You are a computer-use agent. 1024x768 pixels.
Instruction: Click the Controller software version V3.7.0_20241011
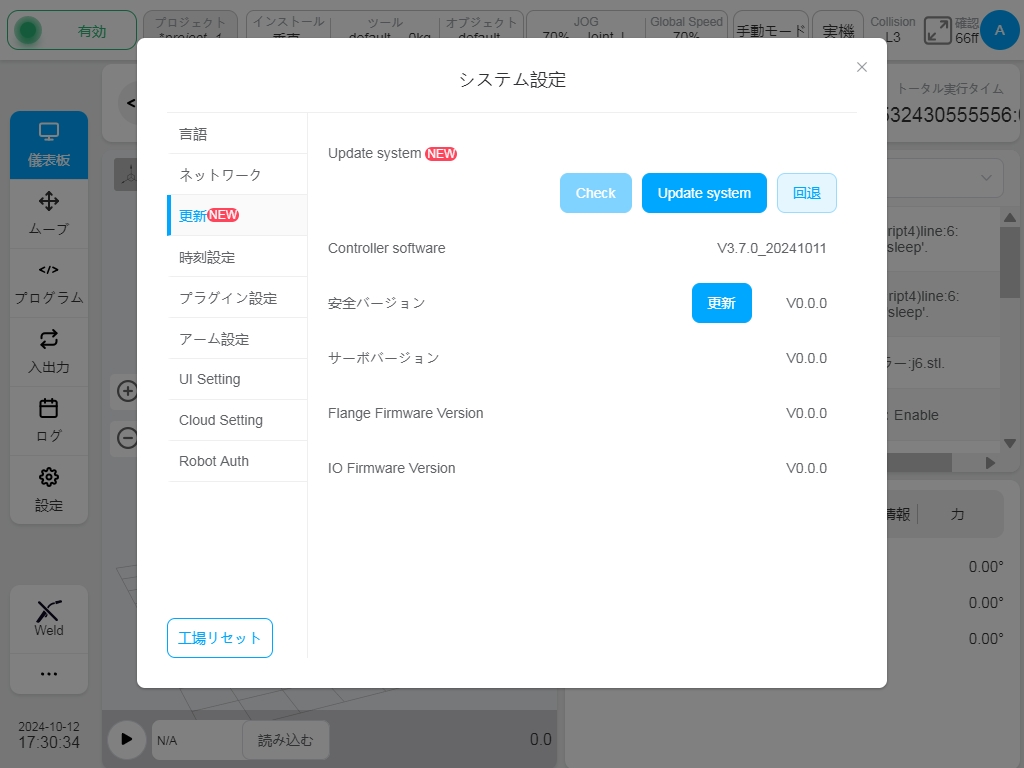[x=771, y=248]
